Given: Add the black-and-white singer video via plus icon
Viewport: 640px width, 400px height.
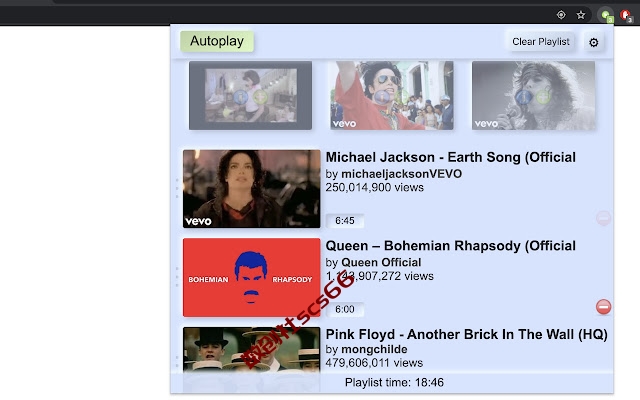Looking at the screenshot, I should point(543,97).
